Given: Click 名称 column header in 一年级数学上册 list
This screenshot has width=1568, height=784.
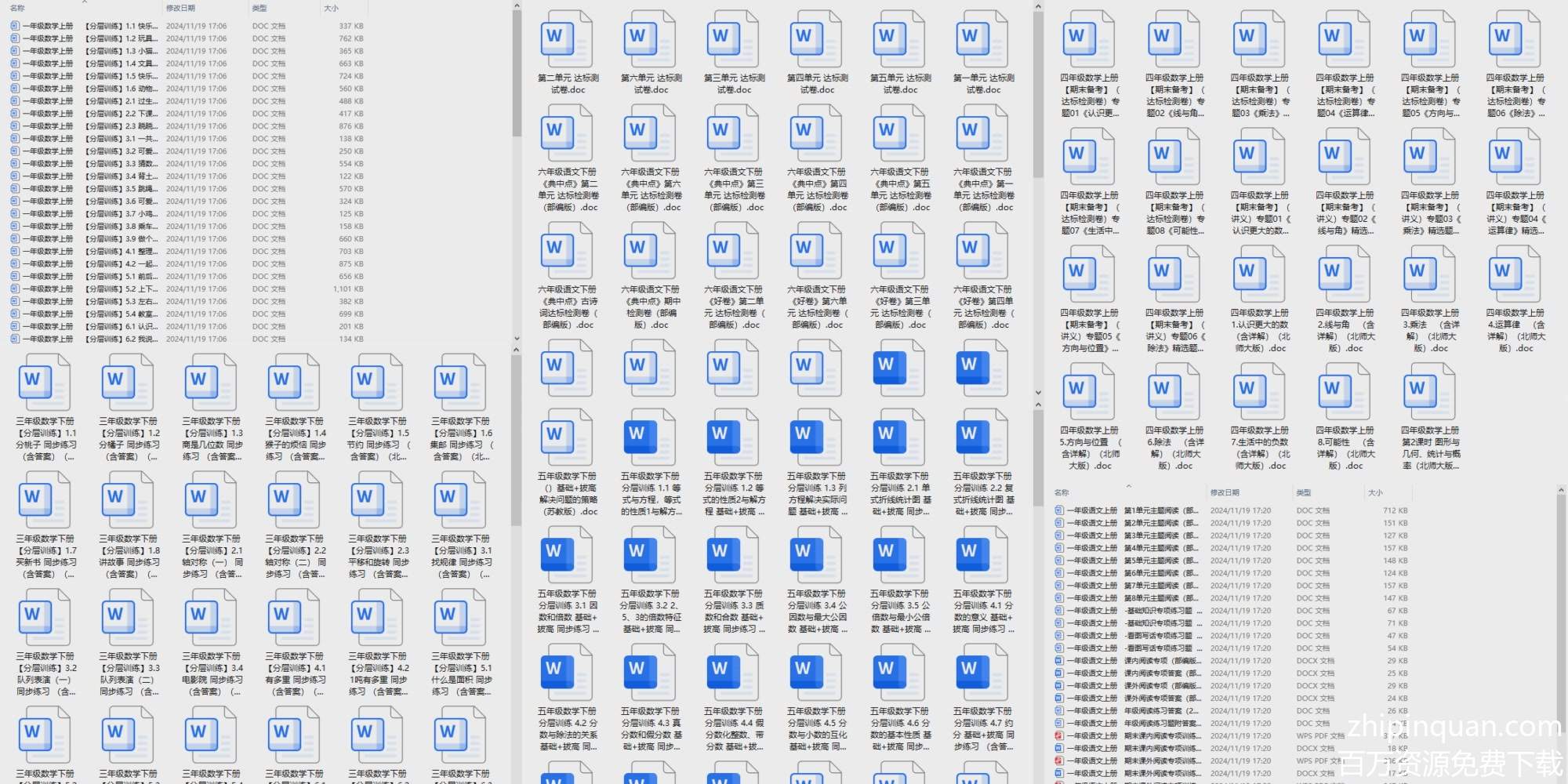Looking at the screenshot, I should (x=17, y=8).
